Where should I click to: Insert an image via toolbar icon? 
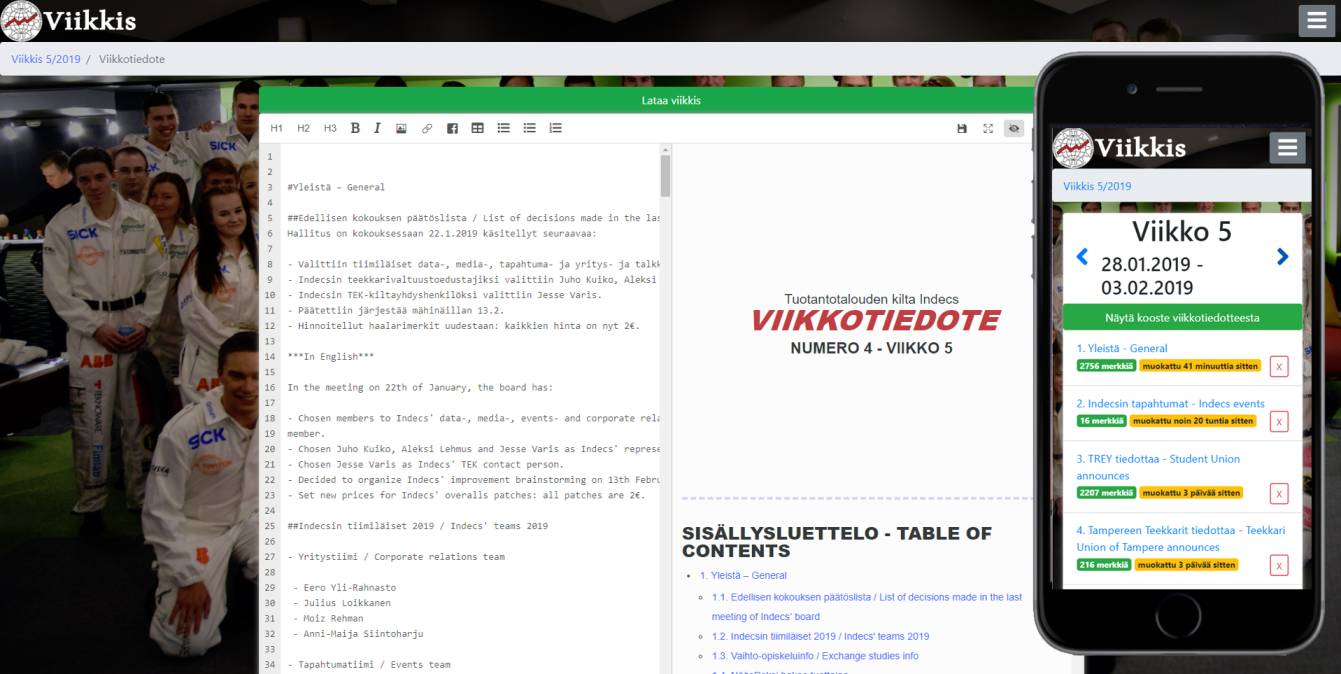point(401,128)
